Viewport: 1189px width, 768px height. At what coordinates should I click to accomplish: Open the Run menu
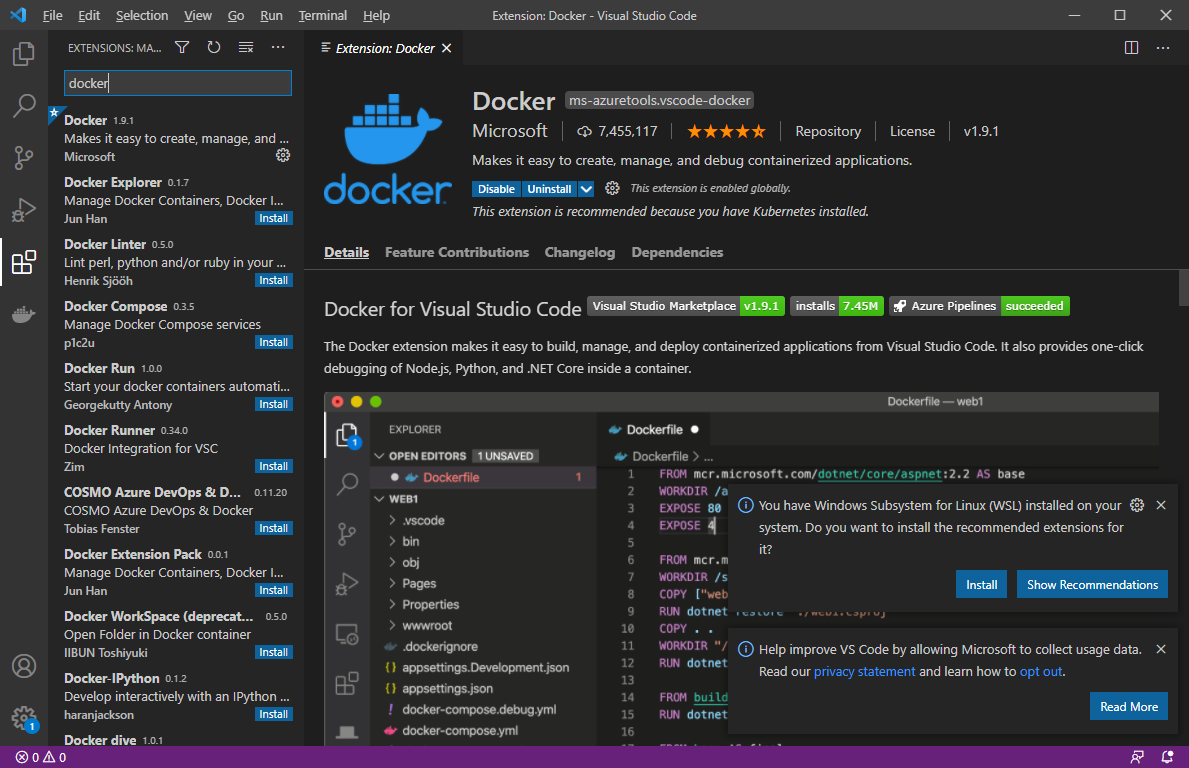(x=271, y=15)
